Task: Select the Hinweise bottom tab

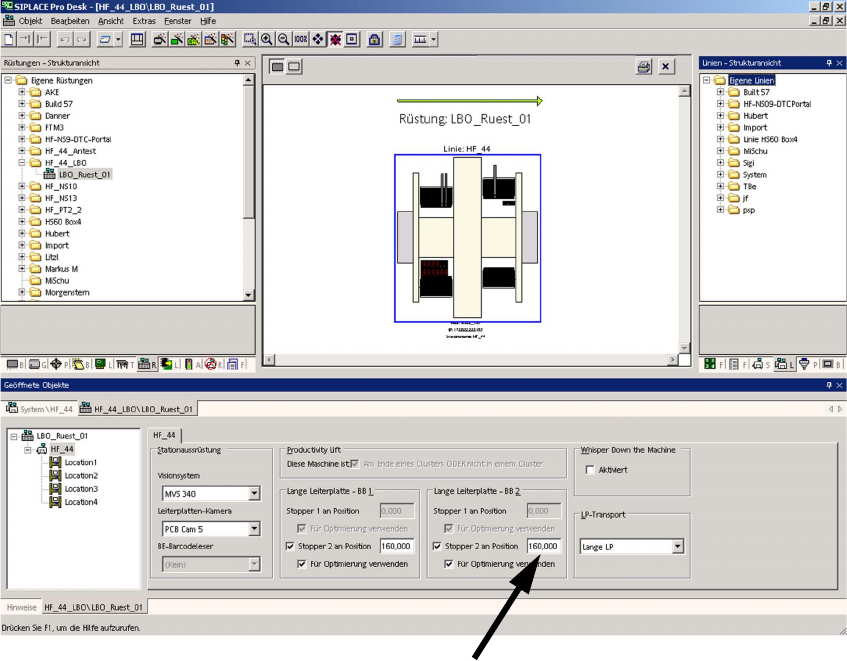Action: point(22,607)
